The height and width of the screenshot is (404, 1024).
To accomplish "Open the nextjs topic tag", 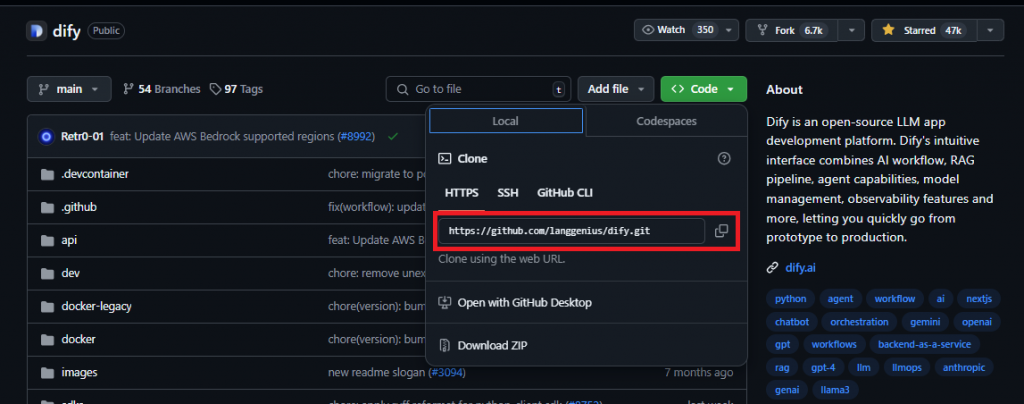I will point(979,299).
